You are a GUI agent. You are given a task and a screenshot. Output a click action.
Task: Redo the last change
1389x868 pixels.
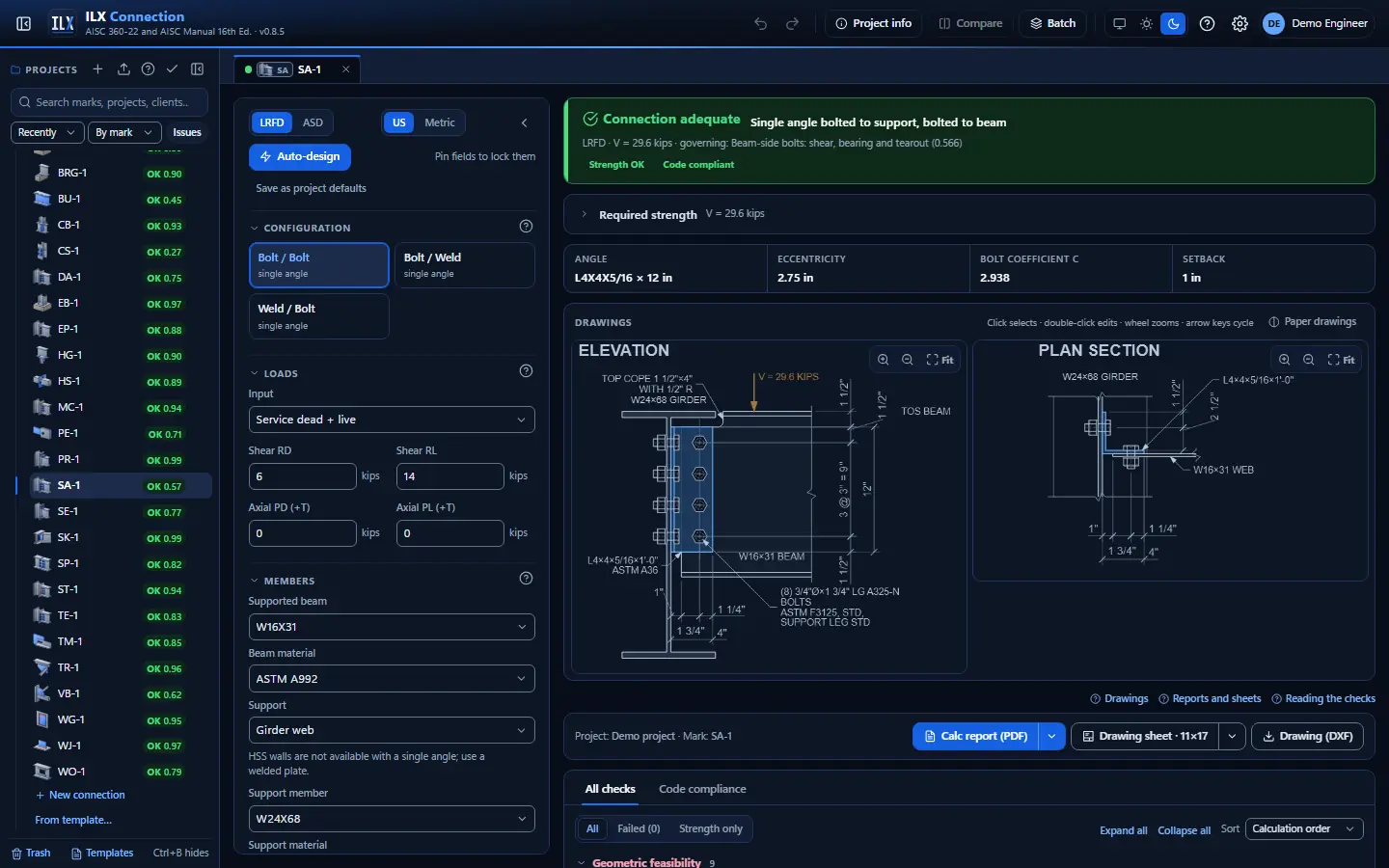(793, 23)
